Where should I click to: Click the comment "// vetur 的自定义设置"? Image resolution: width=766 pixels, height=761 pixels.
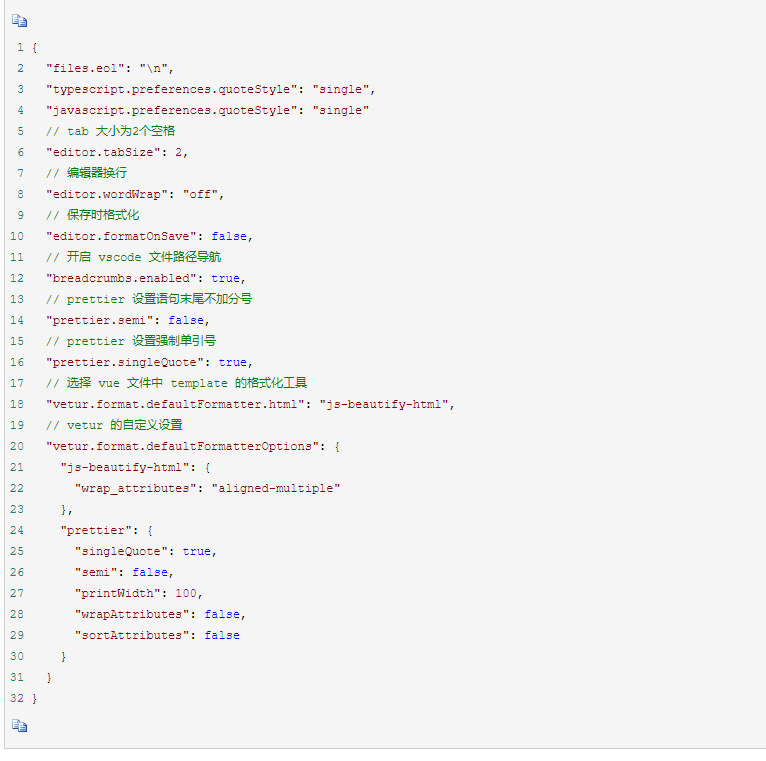(x=114, y=425)
